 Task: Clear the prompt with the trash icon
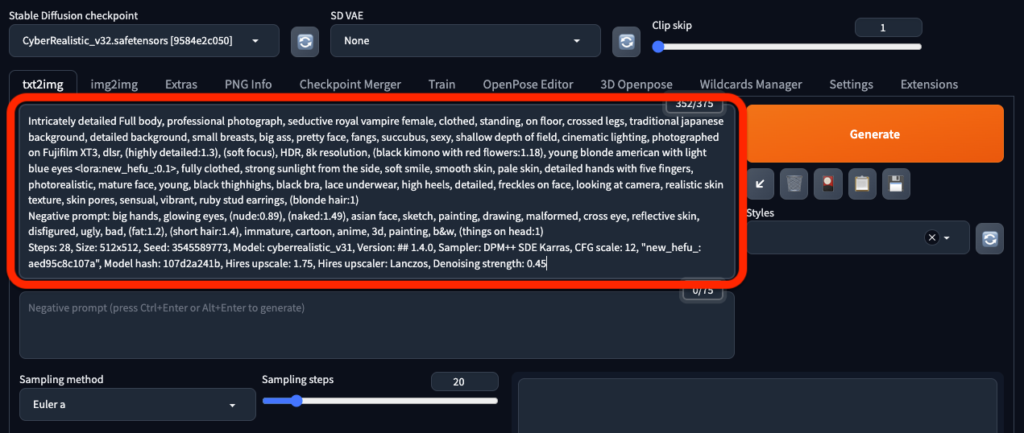(x=793, y=185)
